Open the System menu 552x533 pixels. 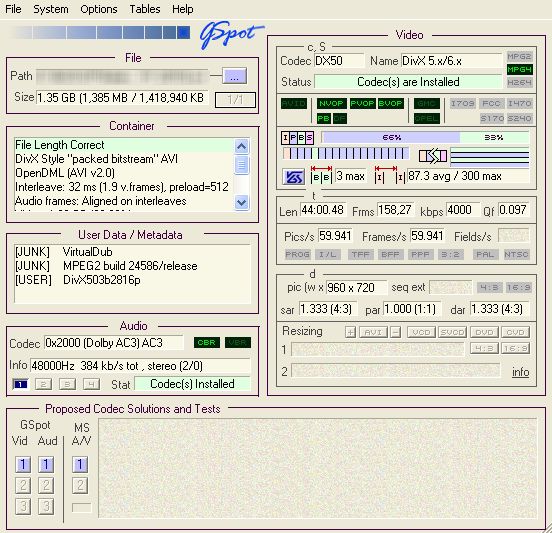click(x=51, y=9)
